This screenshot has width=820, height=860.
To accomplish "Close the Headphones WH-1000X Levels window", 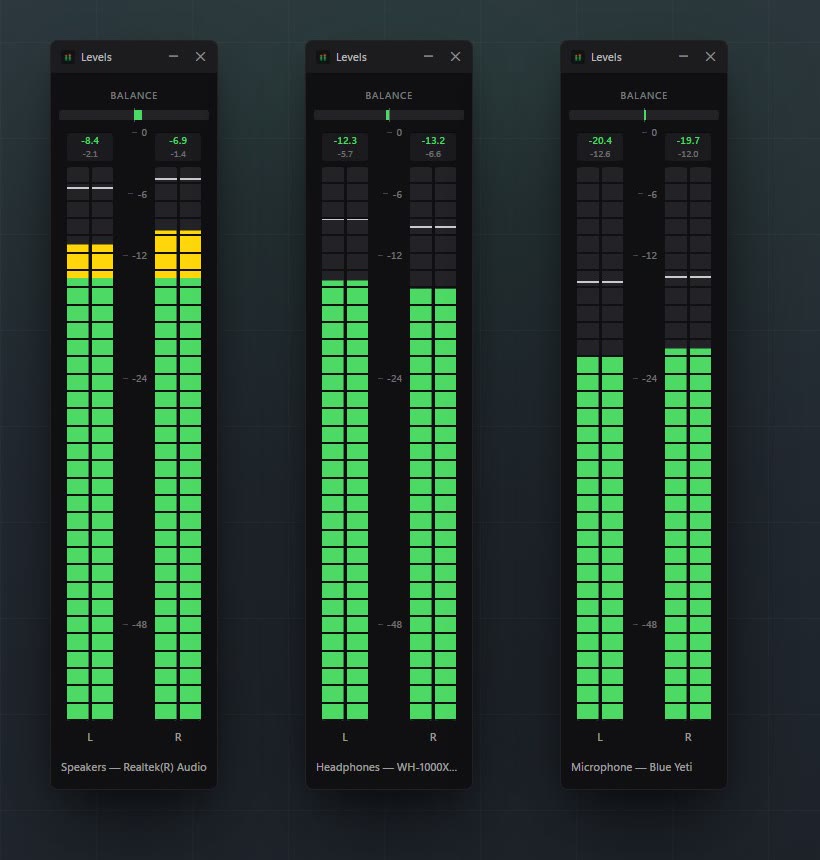I will 455,56.
